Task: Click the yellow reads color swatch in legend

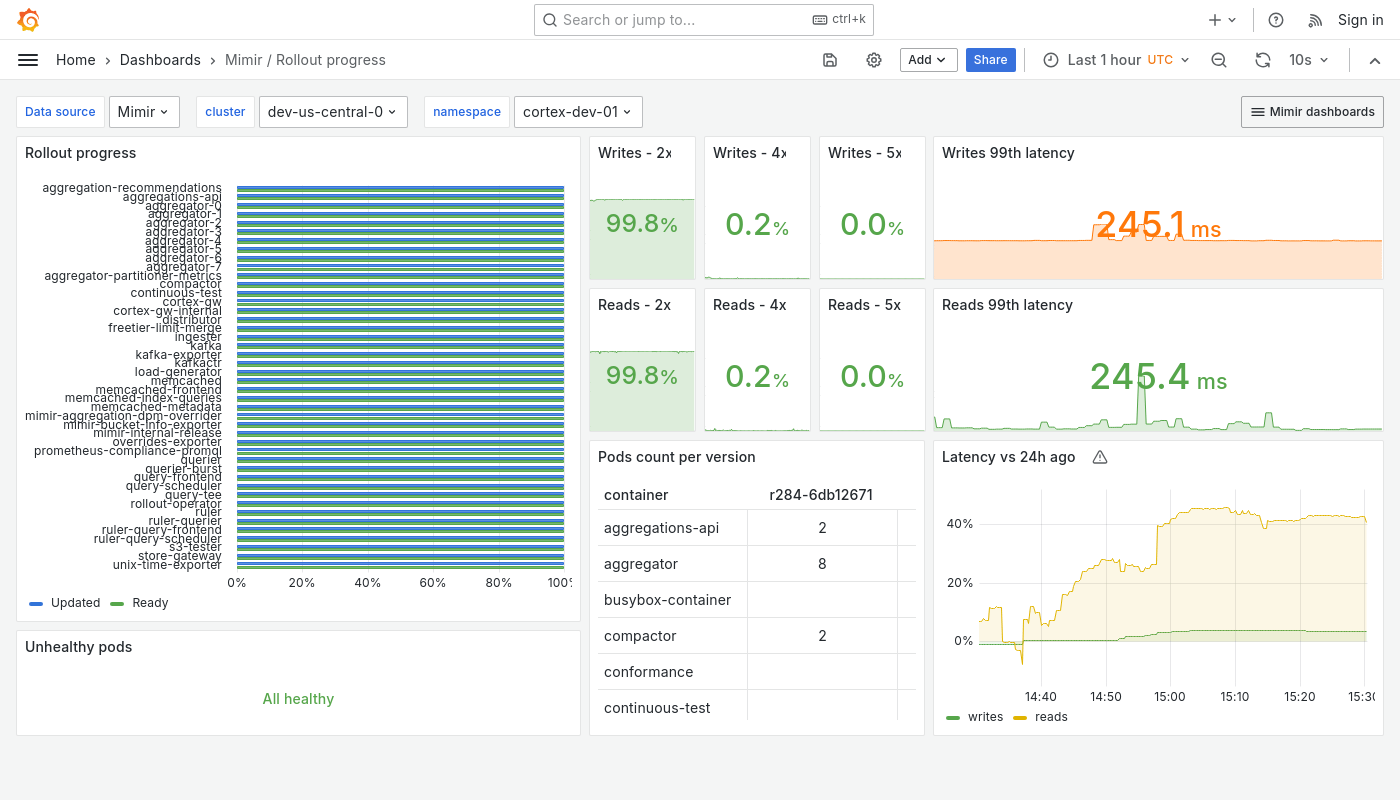Action: [1019, 717]
